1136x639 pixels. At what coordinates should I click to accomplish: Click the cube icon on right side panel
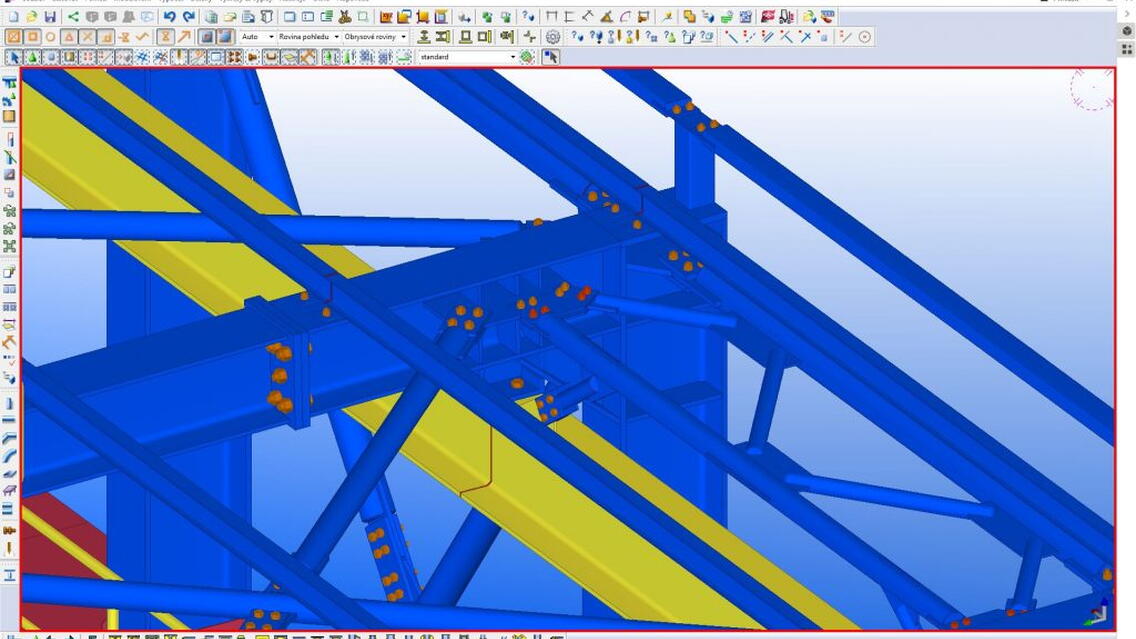[x=1127, y=30]
